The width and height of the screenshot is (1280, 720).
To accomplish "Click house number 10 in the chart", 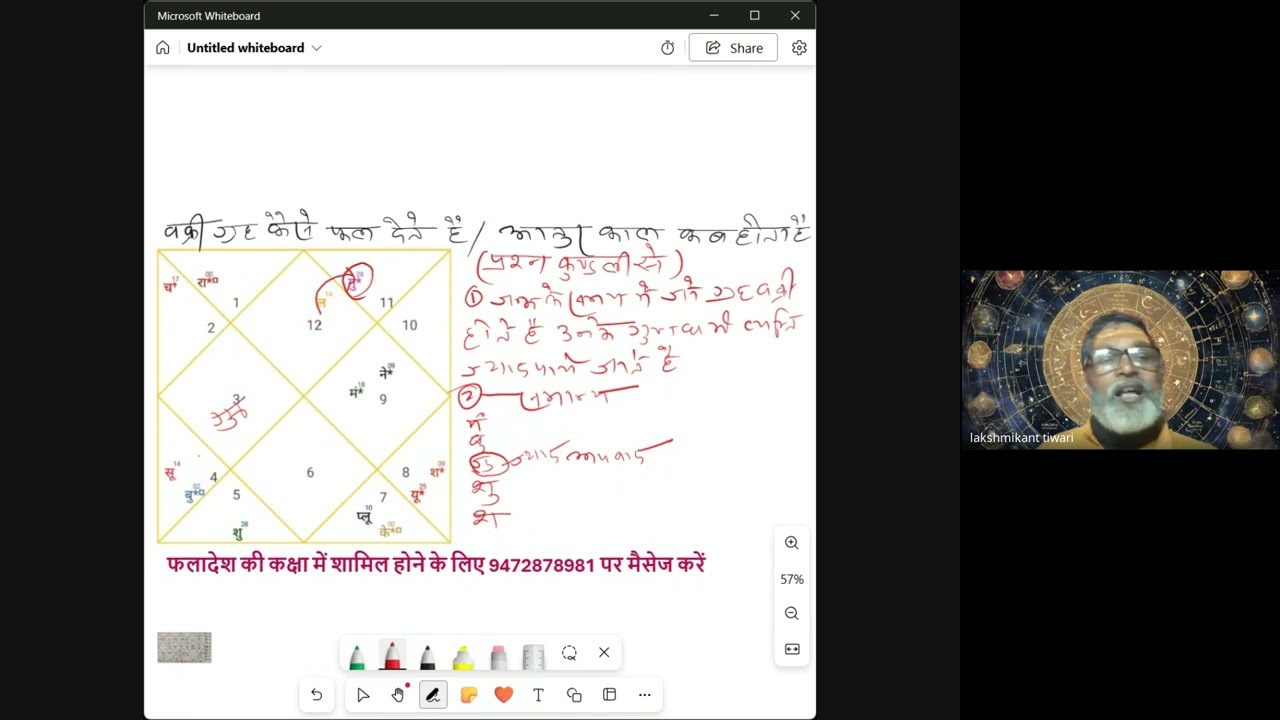I will point(409,325).
